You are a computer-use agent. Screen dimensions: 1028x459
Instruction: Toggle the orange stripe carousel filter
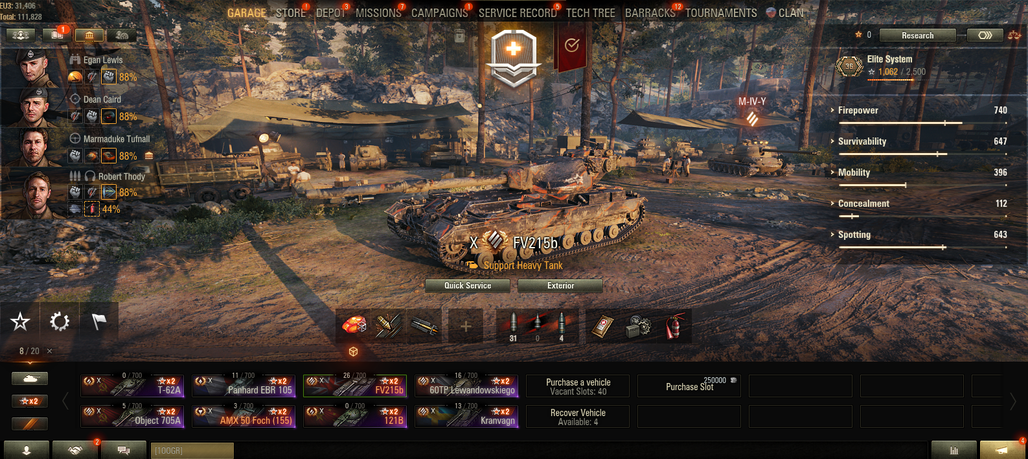click(x=30, y=424)
